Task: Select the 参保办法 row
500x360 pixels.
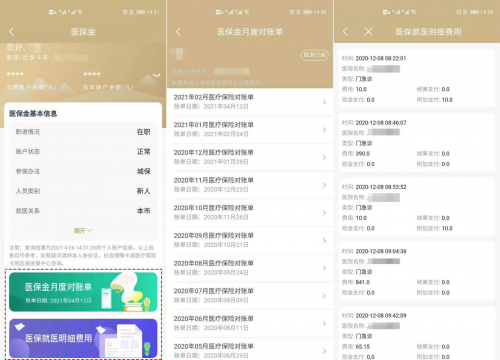Action: (x=83, y=171)
